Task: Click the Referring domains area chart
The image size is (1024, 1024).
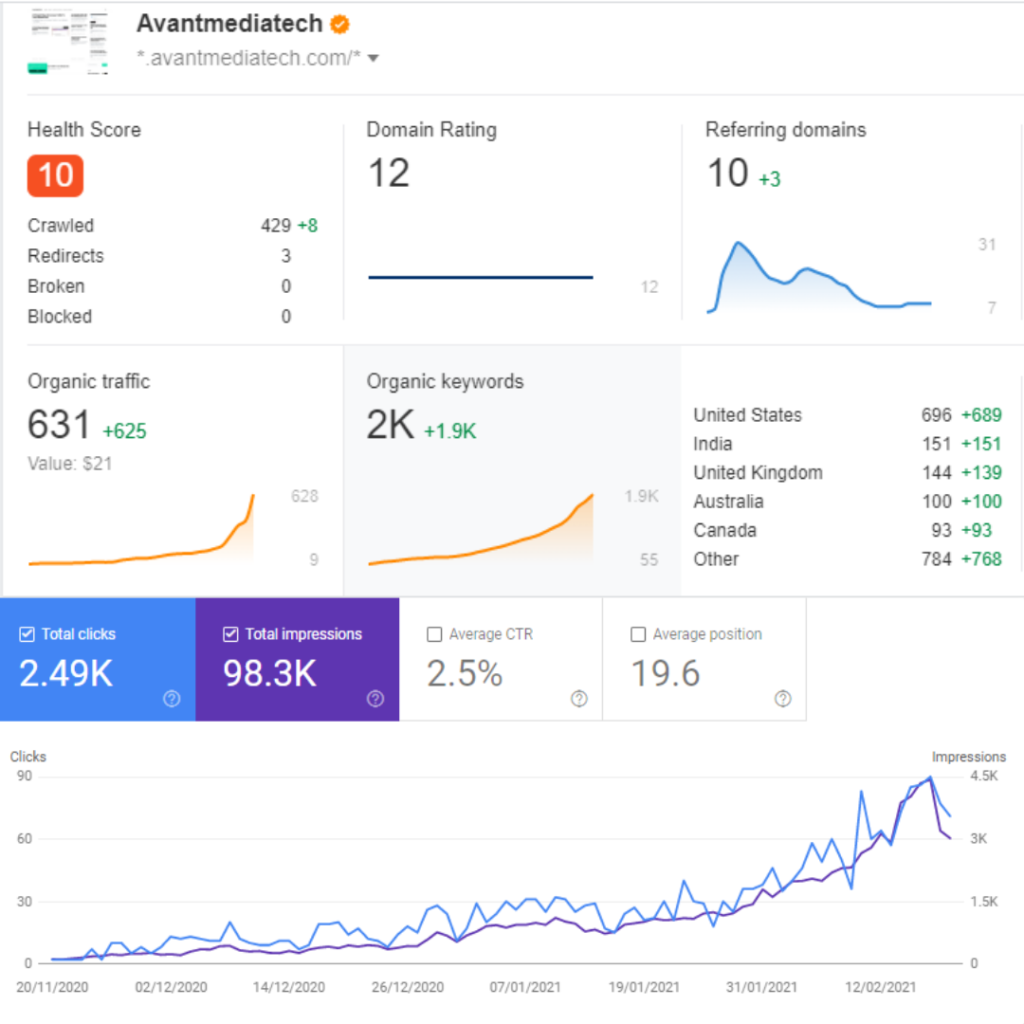Action: pos(819,277)
